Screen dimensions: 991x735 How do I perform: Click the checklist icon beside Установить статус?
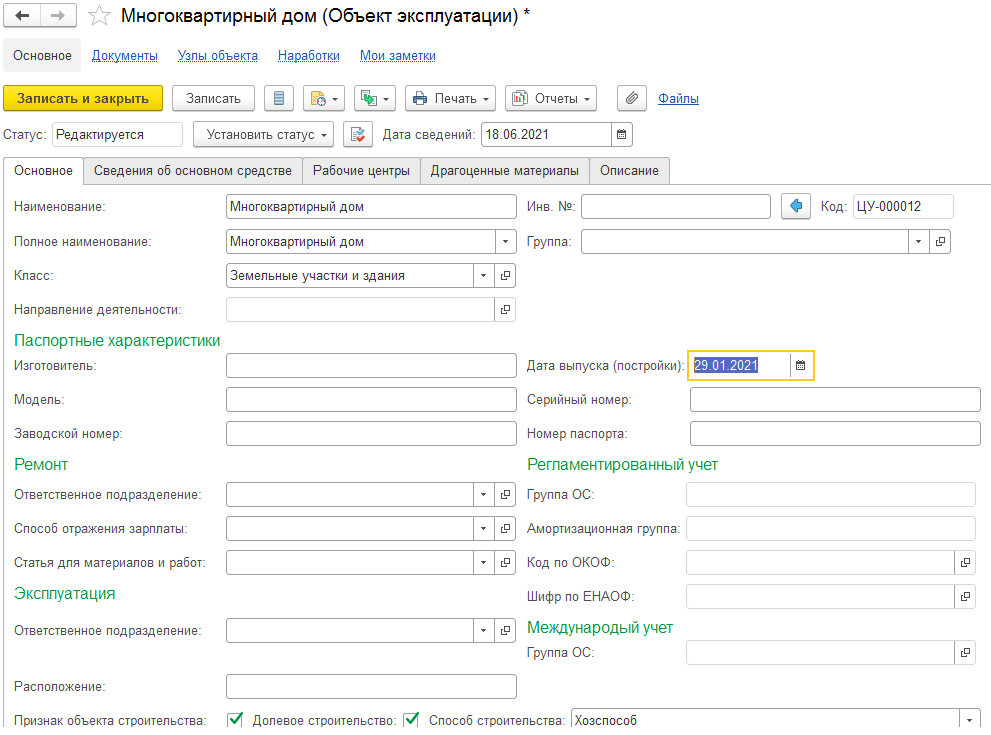point(358,134)
